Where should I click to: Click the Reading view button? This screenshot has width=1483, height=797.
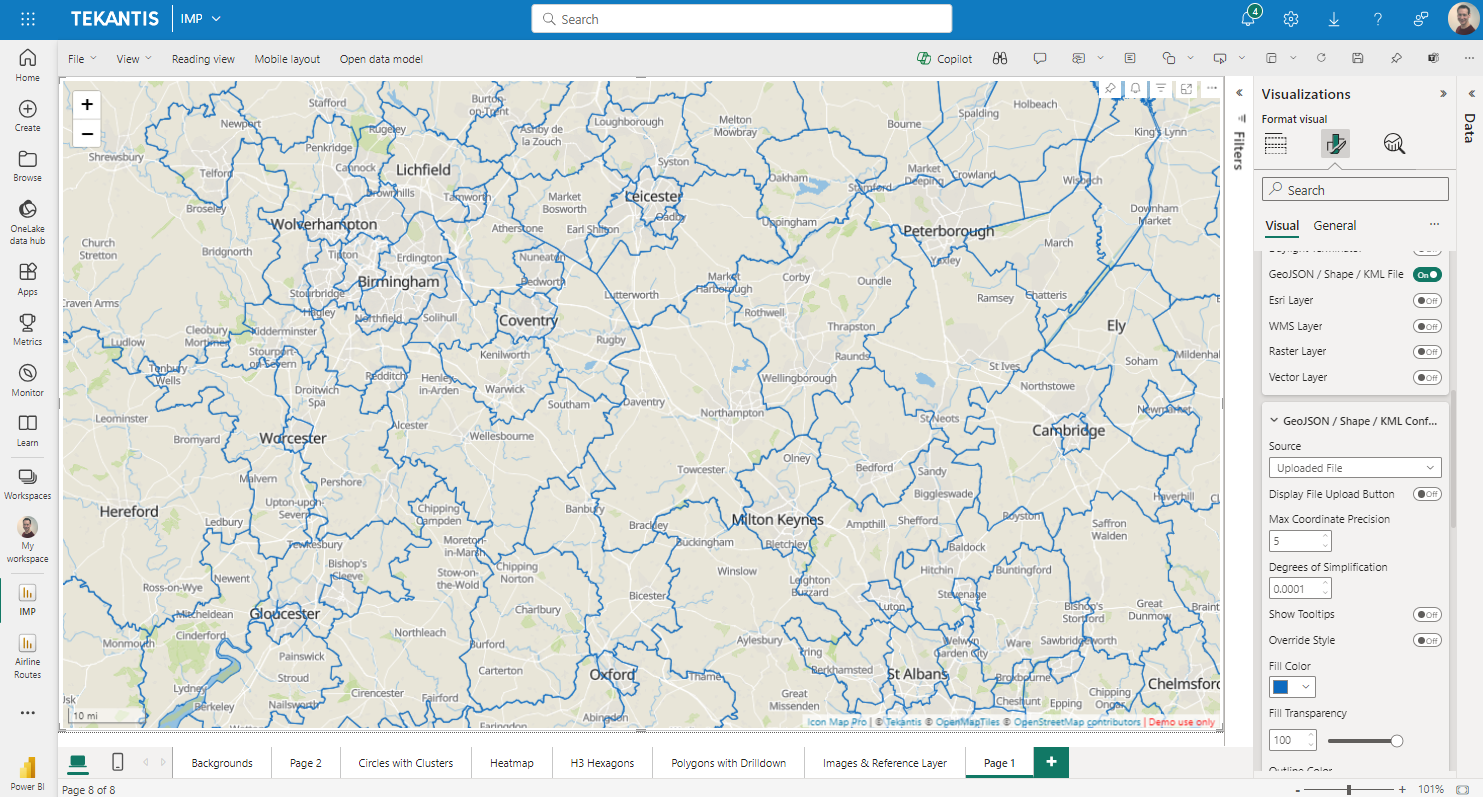tap(203, 59)
